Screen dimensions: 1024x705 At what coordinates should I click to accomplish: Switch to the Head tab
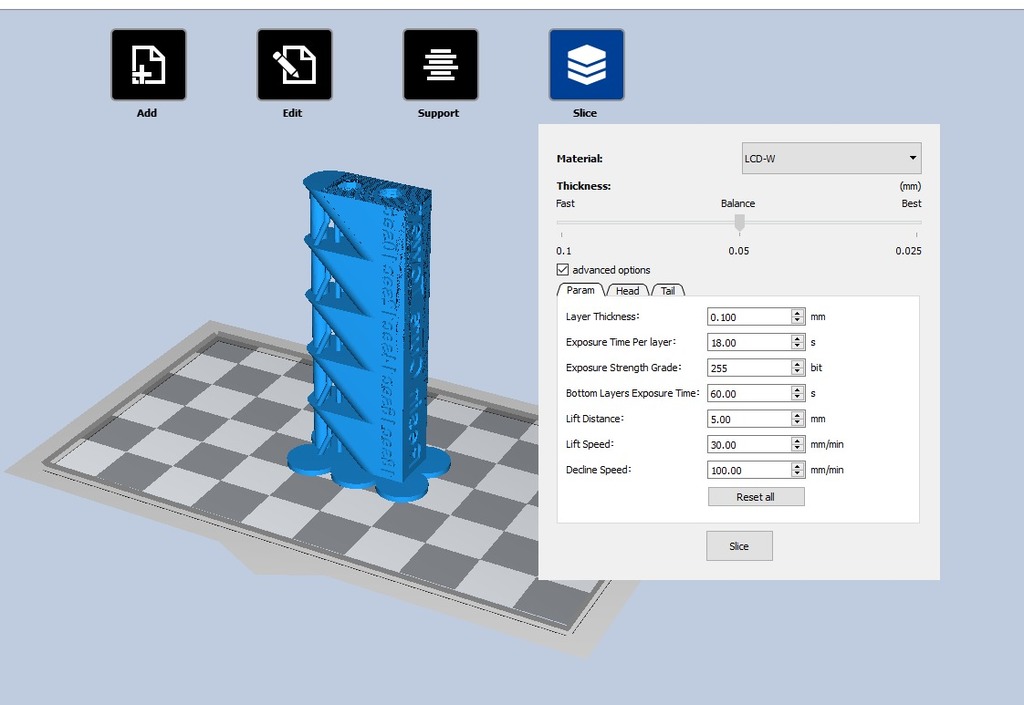tap(627, 291)
